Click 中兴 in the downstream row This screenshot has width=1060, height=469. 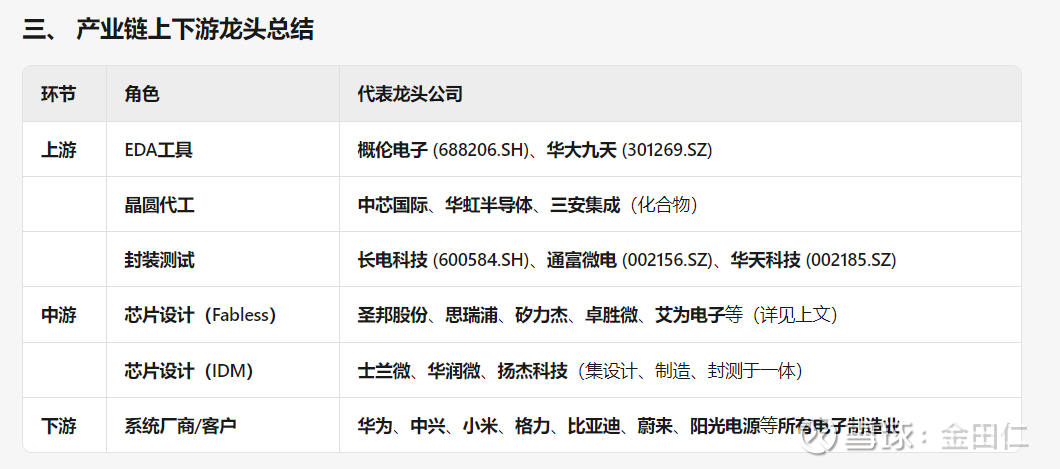428,426
